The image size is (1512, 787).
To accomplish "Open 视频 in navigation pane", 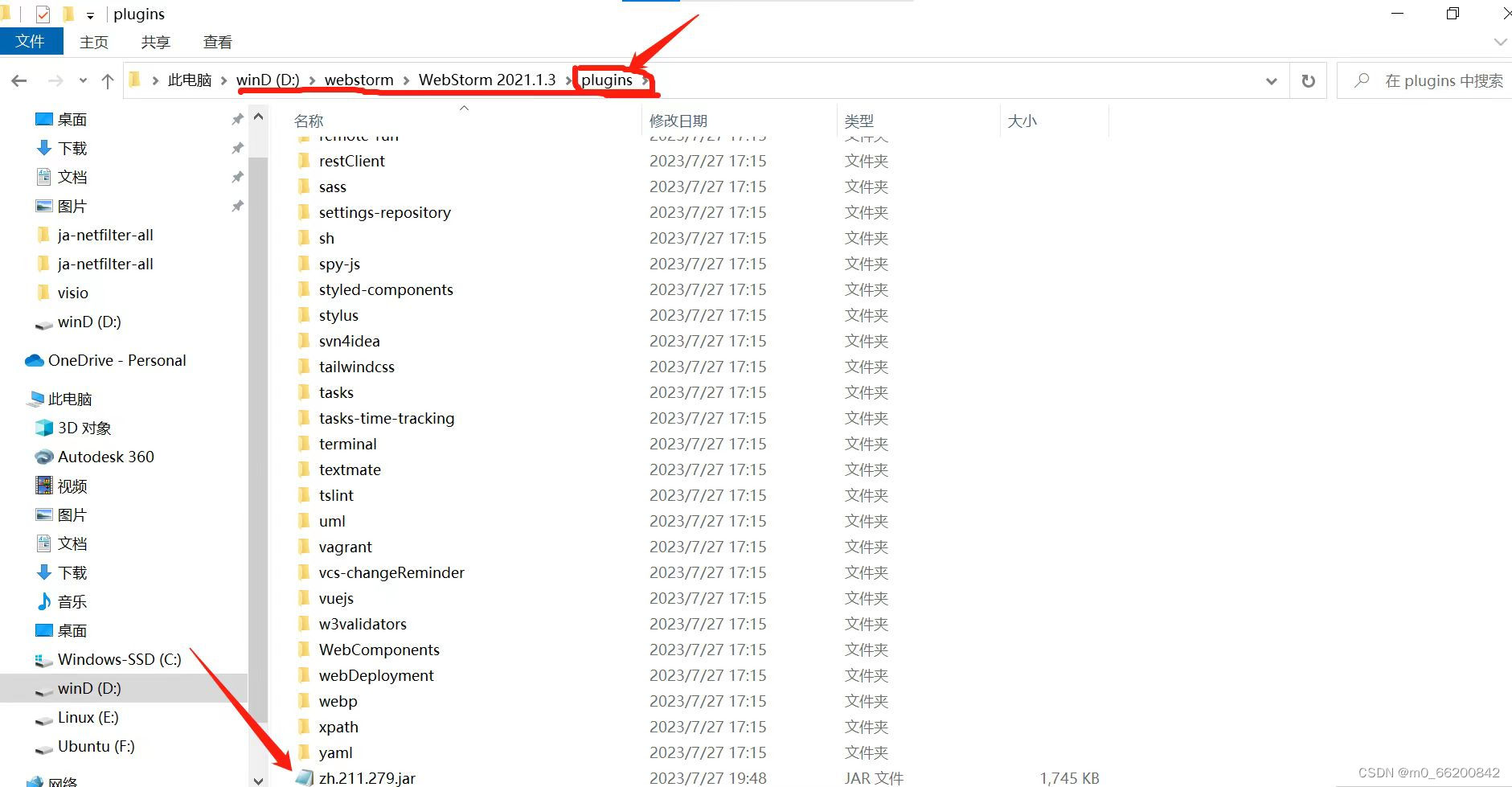I will pyautogui.click(x=72, y=486).
